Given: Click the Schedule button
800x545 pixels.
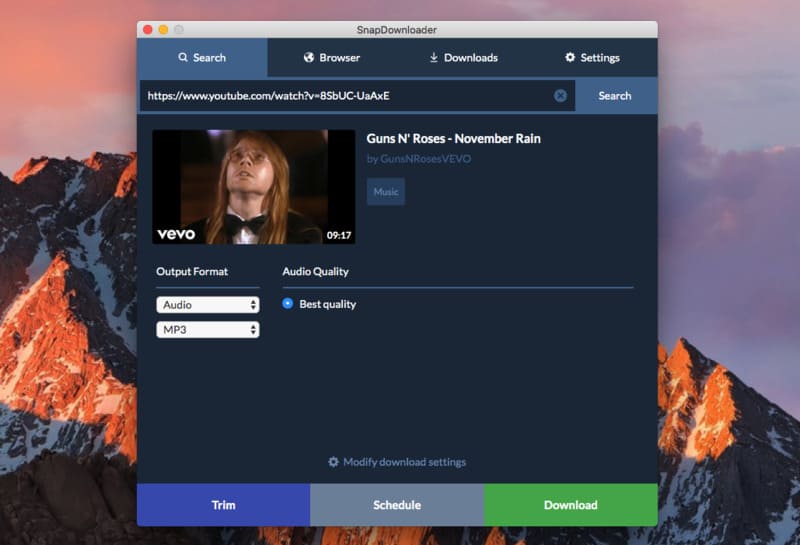Looking at the screenshot, I should pyautogui.click(x=397, y=505).
